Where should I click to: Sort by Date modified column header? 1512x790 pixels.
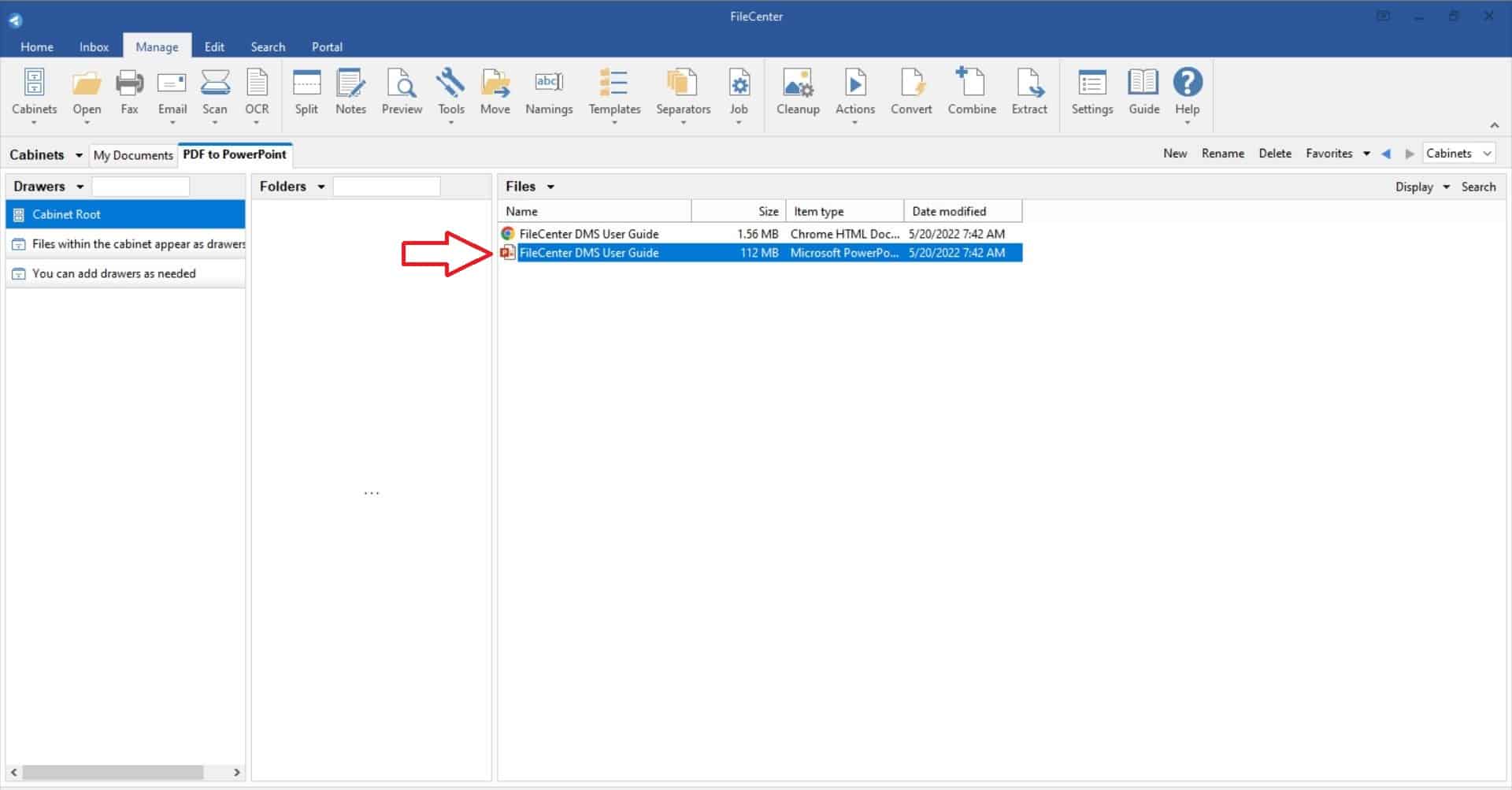click(x=963, y=211)
